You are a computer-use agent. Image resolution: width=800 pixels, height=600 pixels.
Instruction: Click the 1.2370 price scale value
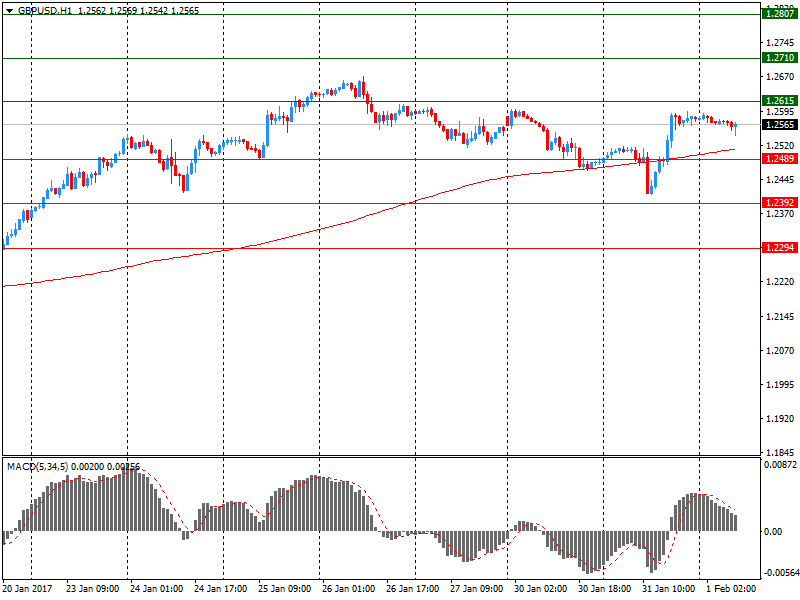[x=780, y=214]
